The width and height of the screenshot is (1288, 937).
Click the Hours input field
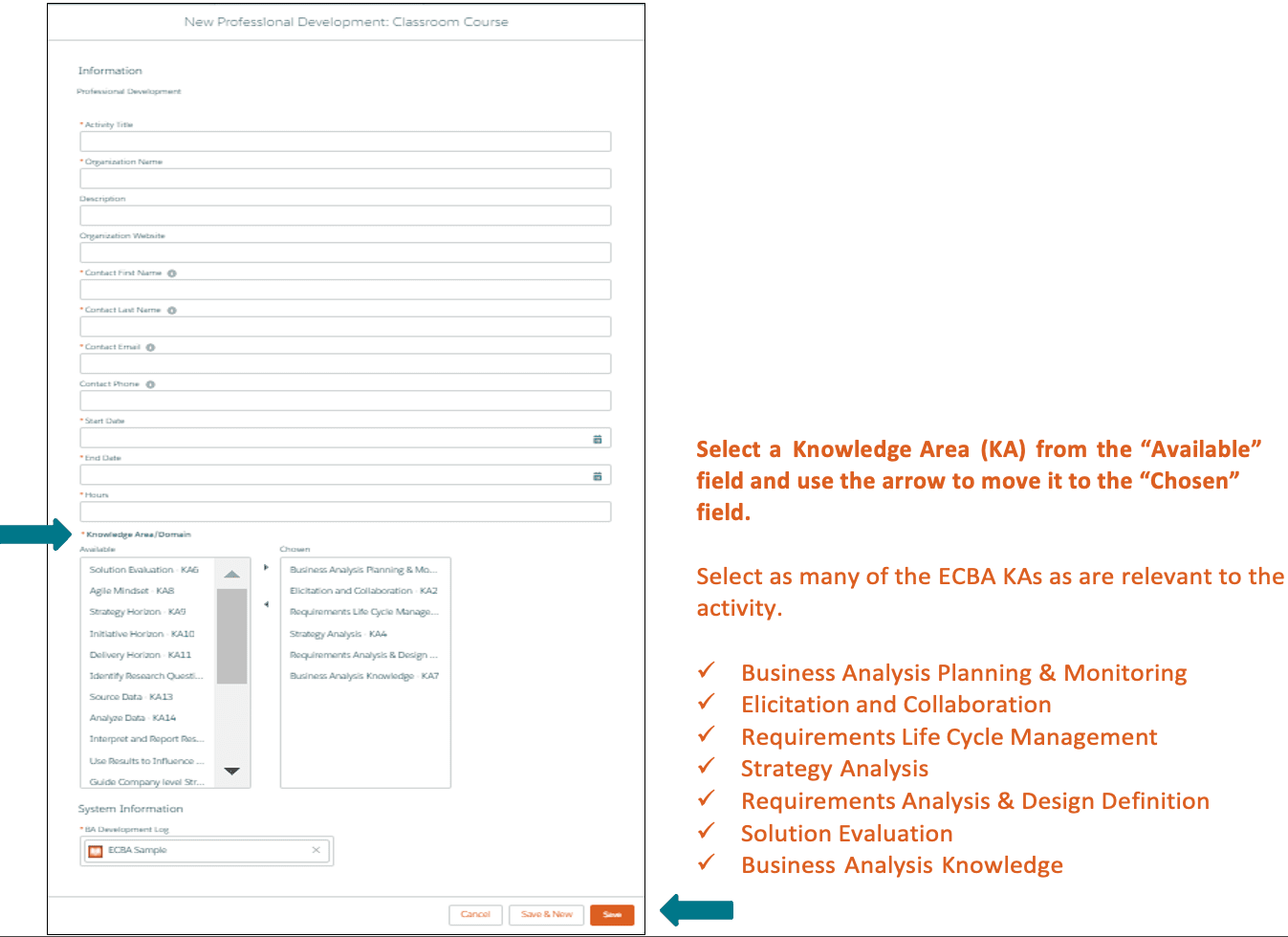click(345, 512)
